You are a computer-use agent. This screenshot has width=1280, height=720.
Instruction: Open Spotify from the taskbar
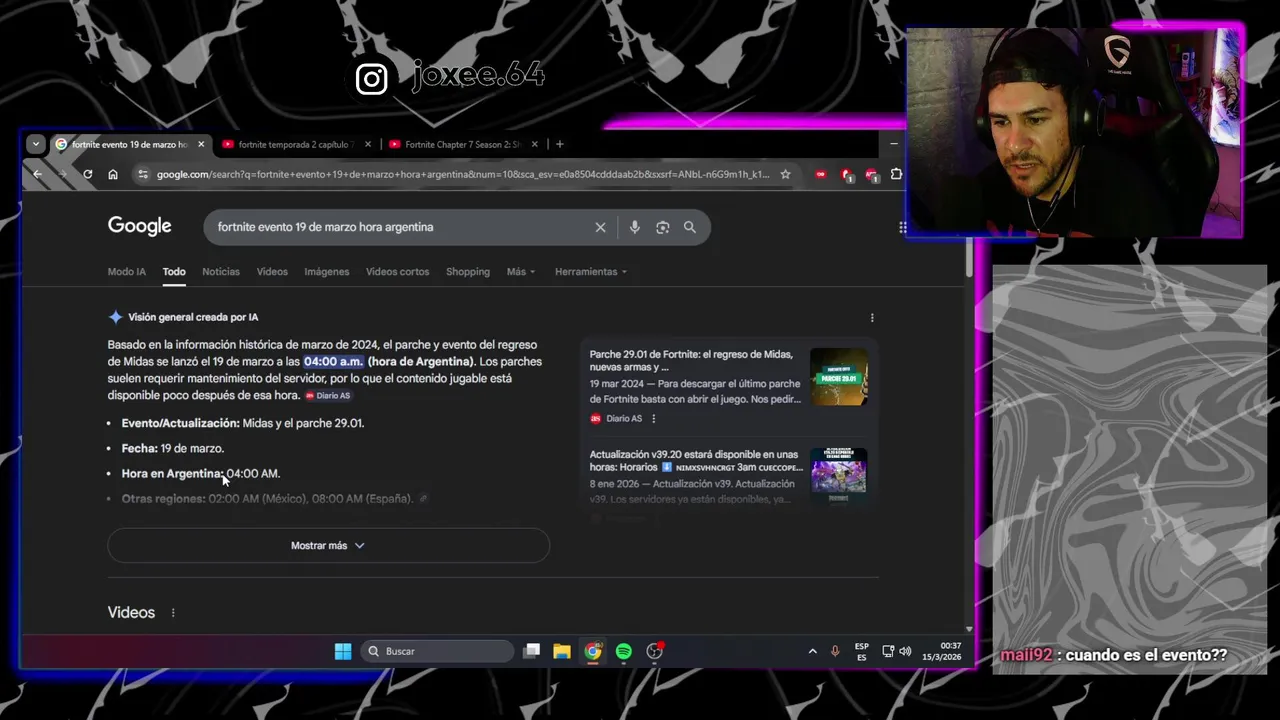tap(624, 651)
